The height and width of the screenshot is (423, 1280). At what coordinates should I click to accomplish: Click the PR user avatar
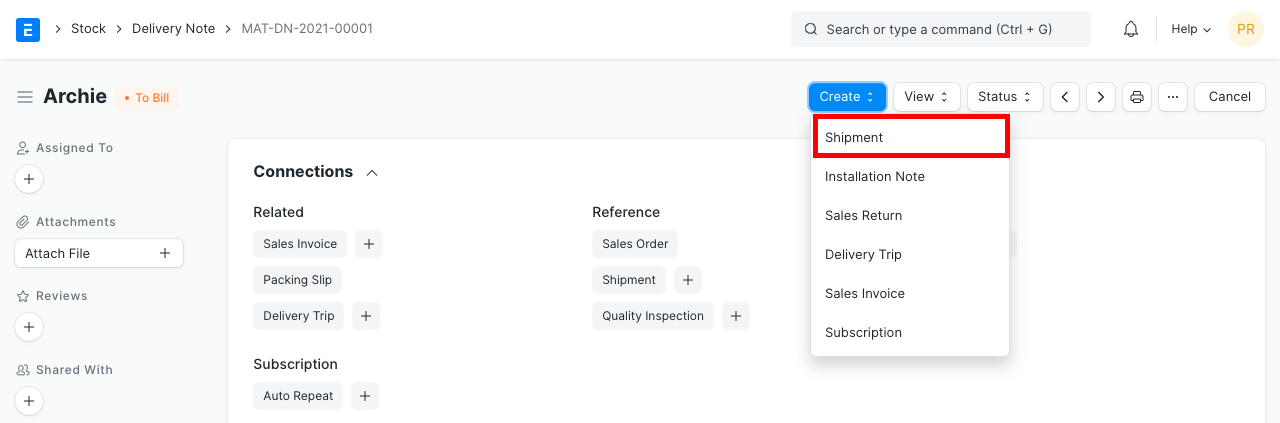(x=1245, y=29)
